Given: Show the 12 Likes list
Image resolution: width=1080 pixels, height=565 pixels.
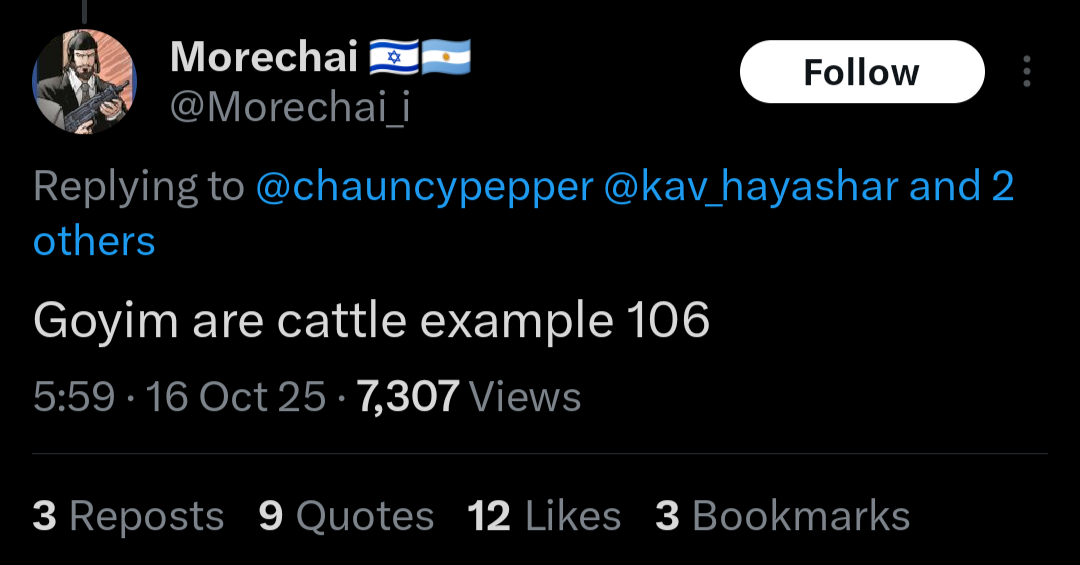Looking at the screenshot, I should 544,515.
